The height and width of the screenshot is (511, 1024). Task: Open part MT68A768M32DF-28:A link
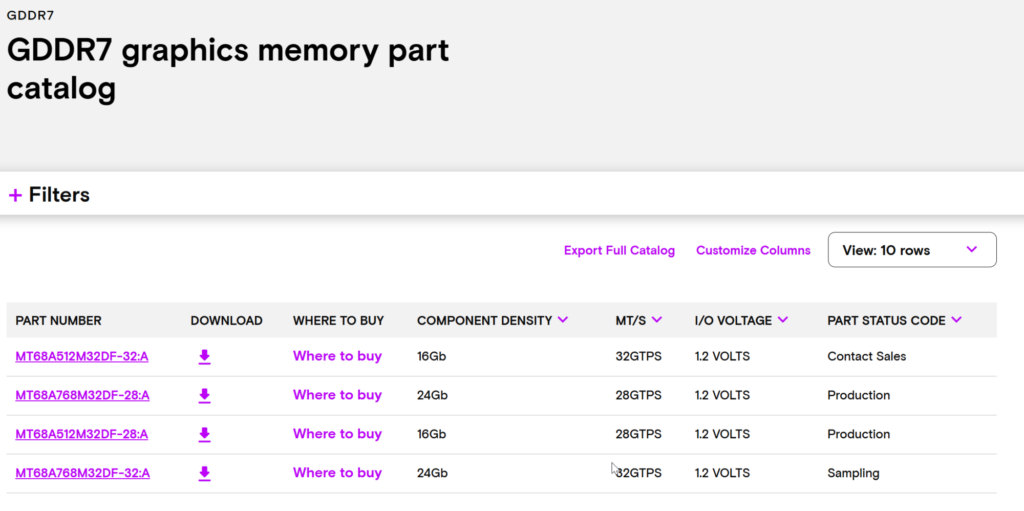point(82,396)
